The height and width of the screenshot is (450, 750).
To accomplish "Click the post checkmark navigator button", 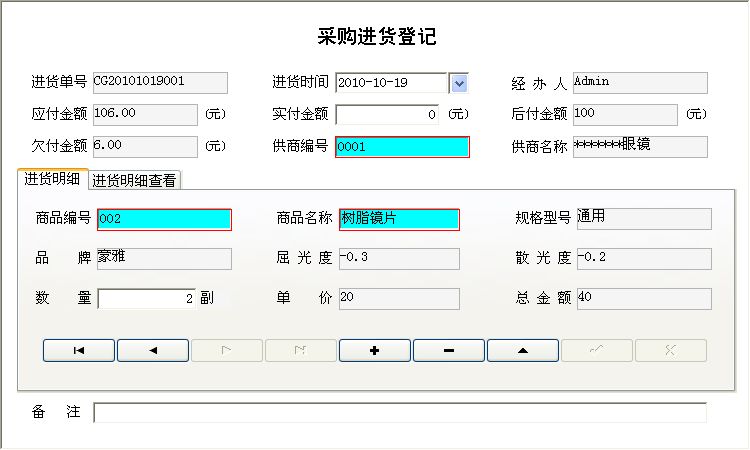I will click(x=597, y=351).
